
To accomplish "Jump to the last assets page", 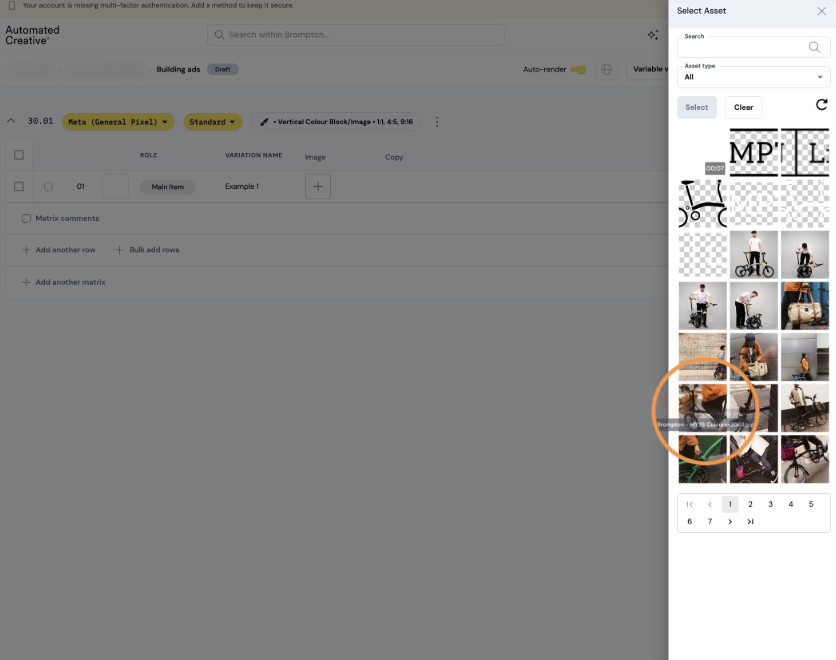I will click(750, 521).
